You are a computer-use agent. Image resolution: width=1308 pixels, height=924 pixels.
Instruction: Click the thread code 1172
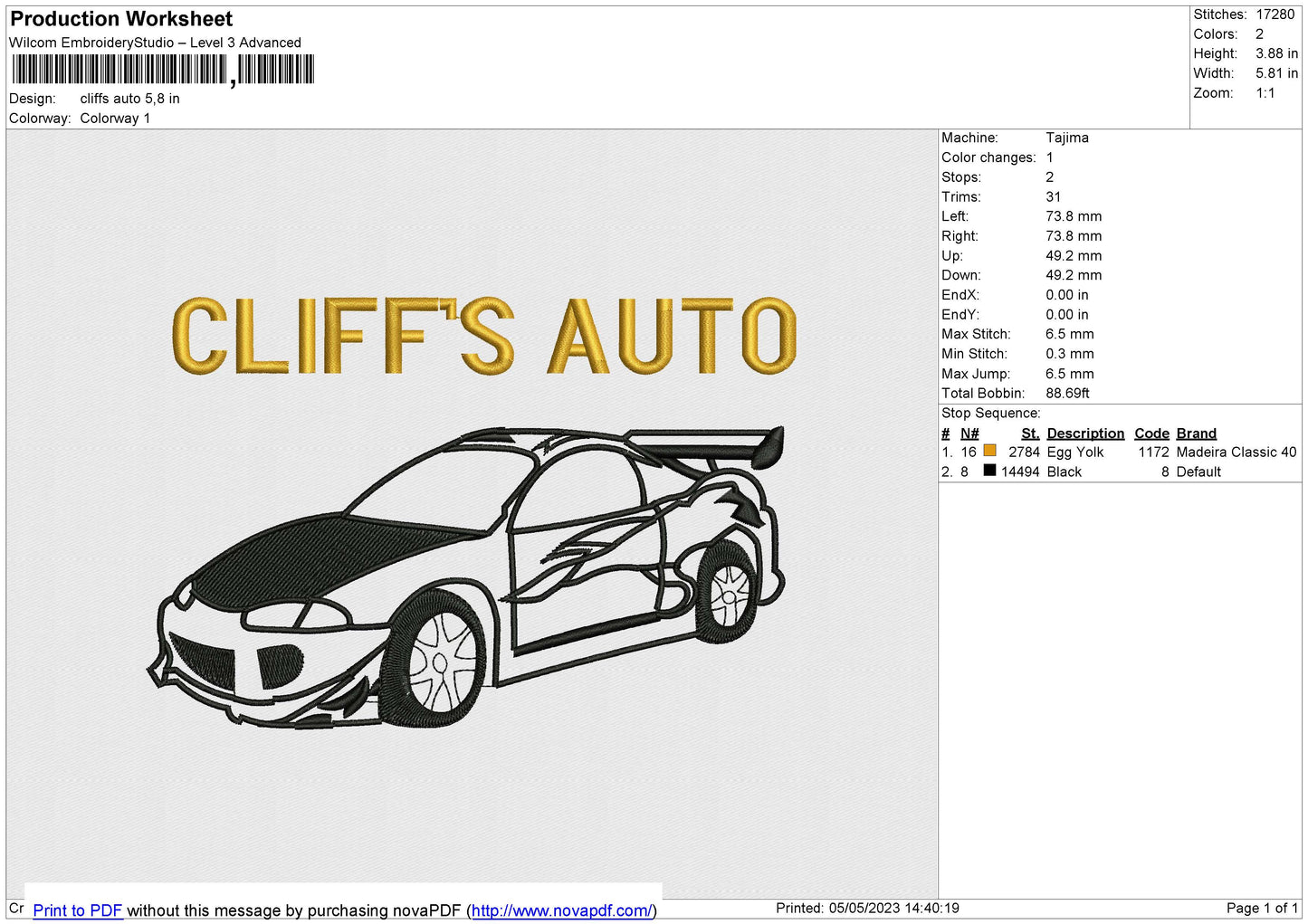click(x=1153, y=452)
